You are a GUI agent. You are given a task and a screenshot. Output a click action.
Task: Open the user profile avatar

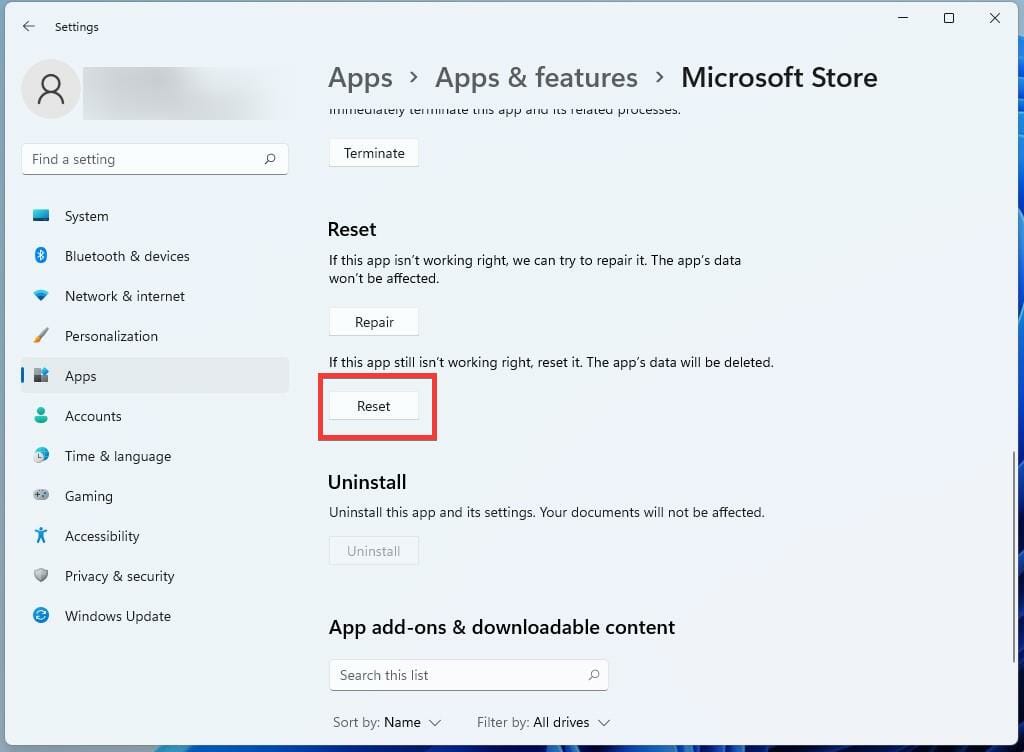click(x=51, y=89)
